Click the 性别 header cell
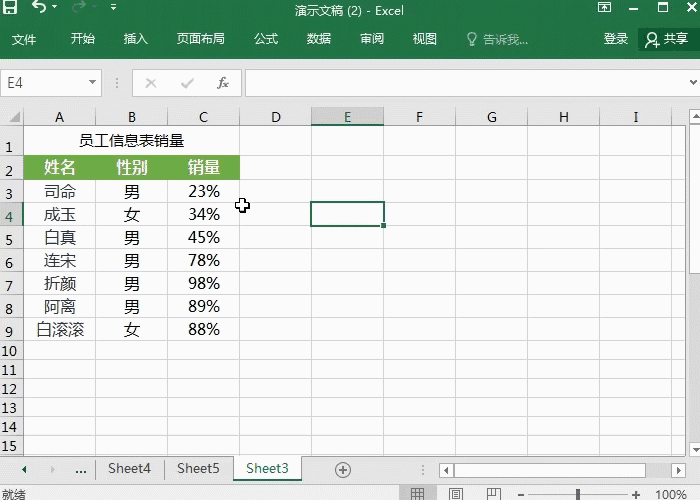 [x=131, y=167]
